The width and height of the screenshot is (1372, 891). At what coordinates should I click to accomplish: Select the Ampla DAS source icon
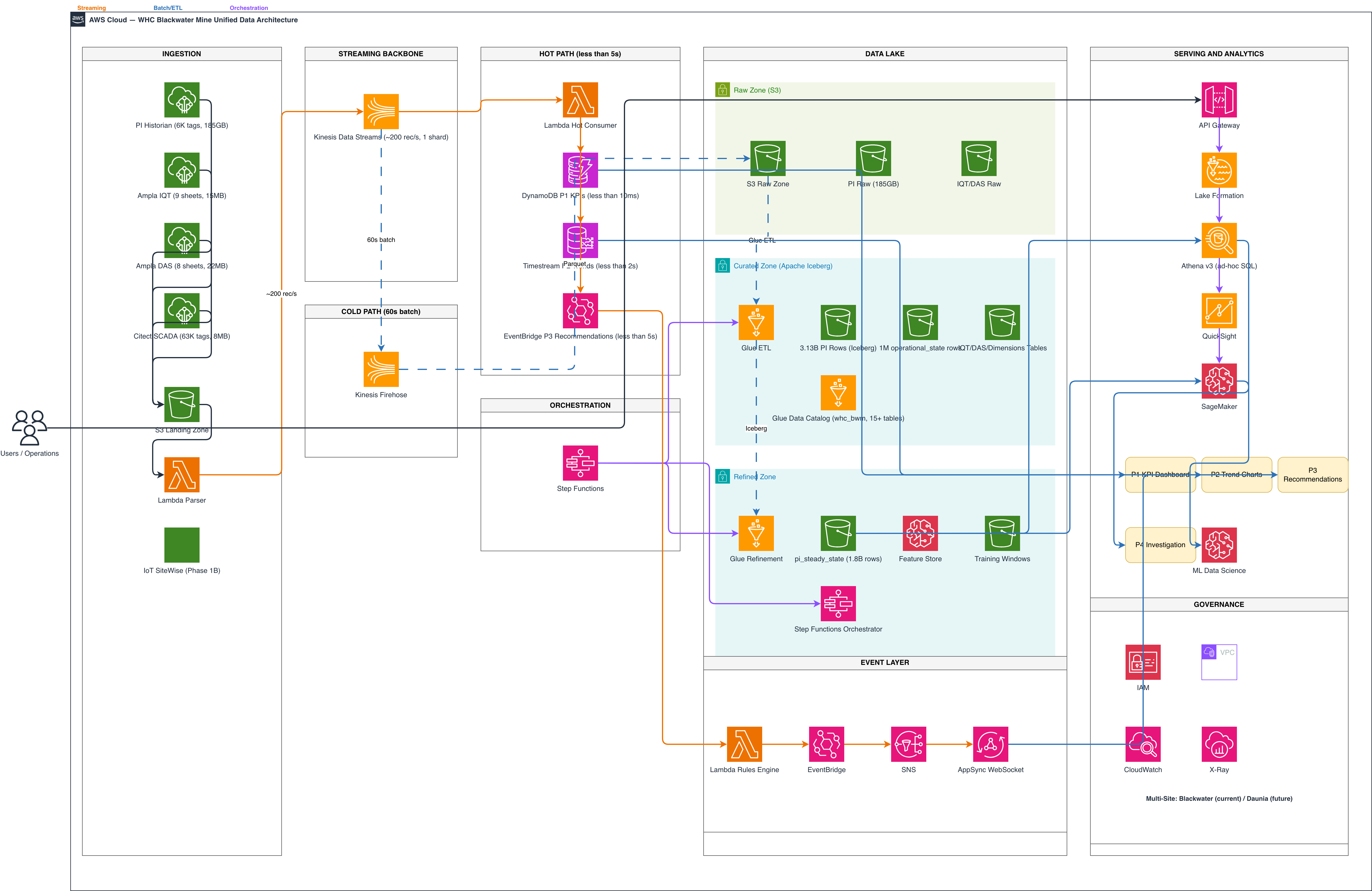(x=182, y=240)
